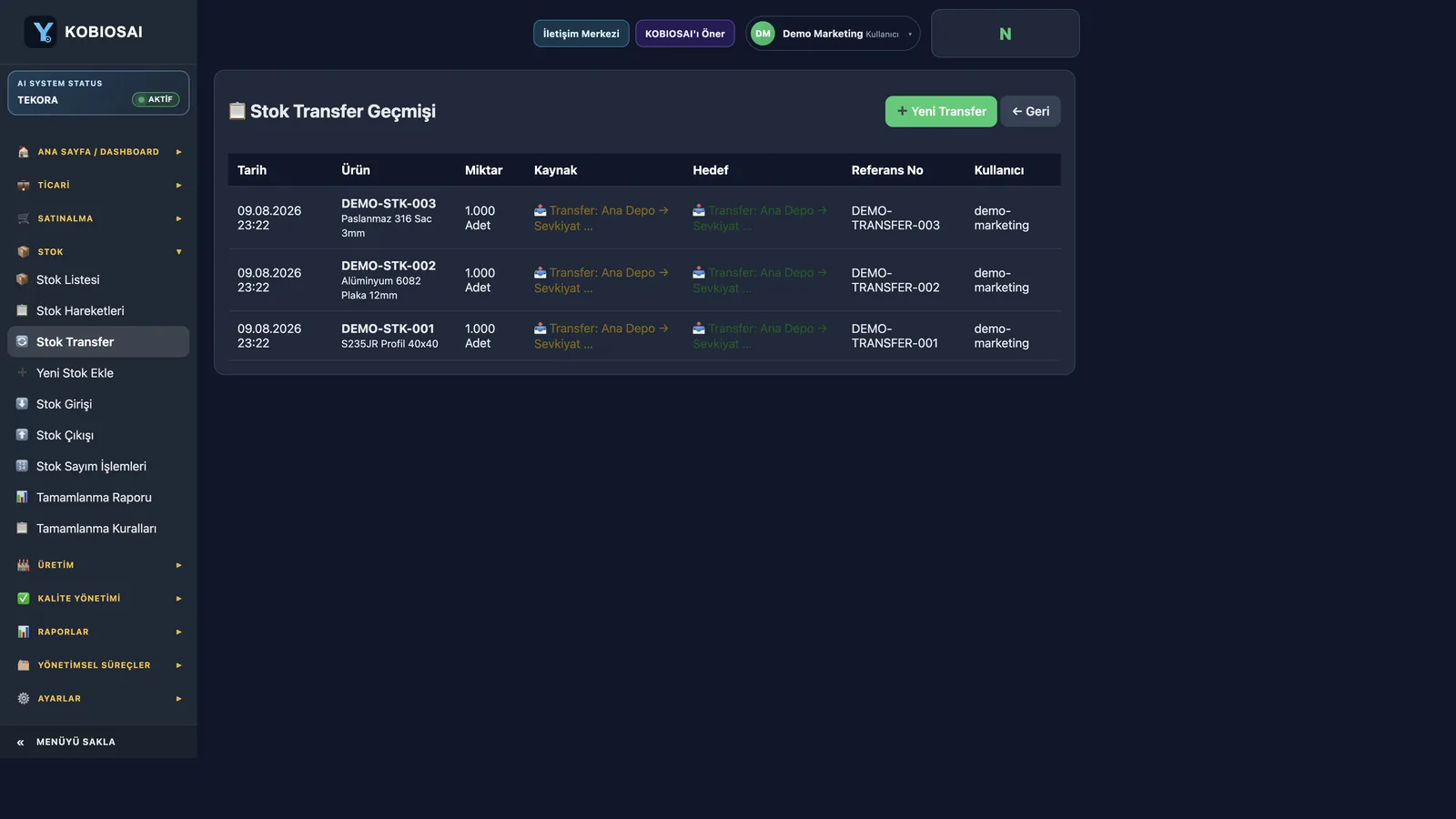Expand the Satınalma menu arrow
This screenshot has width=1456, height=819.
178,218
